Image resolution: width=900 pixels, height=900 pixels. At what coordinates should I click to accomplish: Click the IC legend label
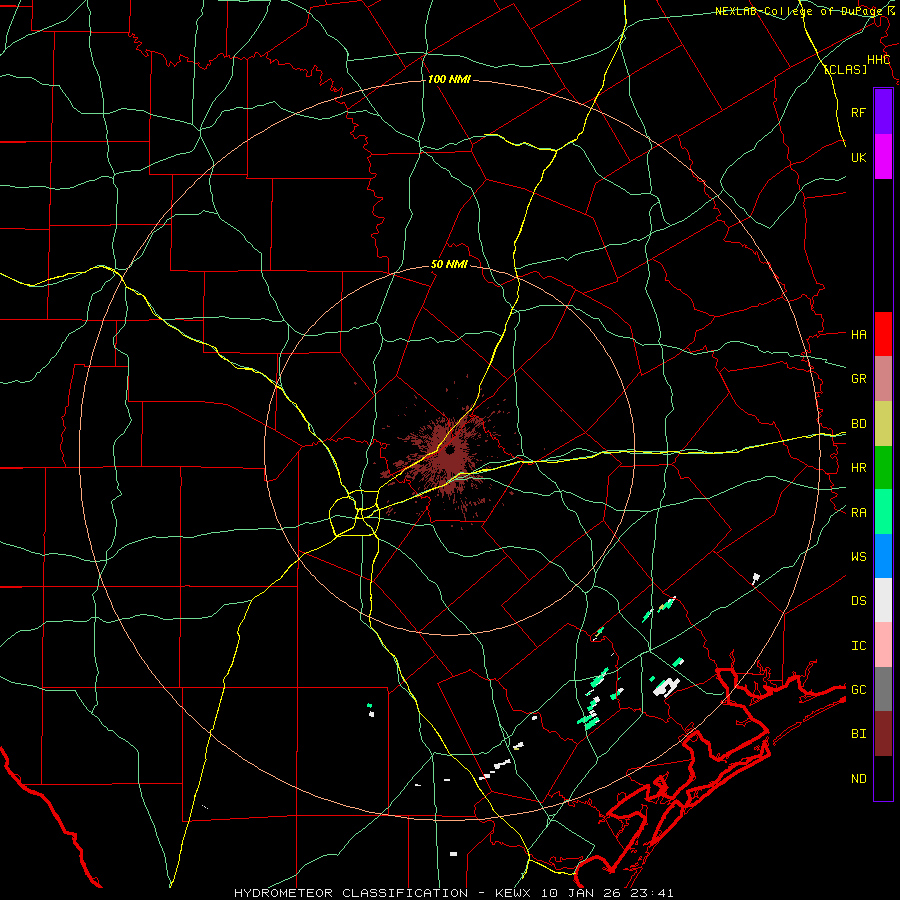pos(858,646)
